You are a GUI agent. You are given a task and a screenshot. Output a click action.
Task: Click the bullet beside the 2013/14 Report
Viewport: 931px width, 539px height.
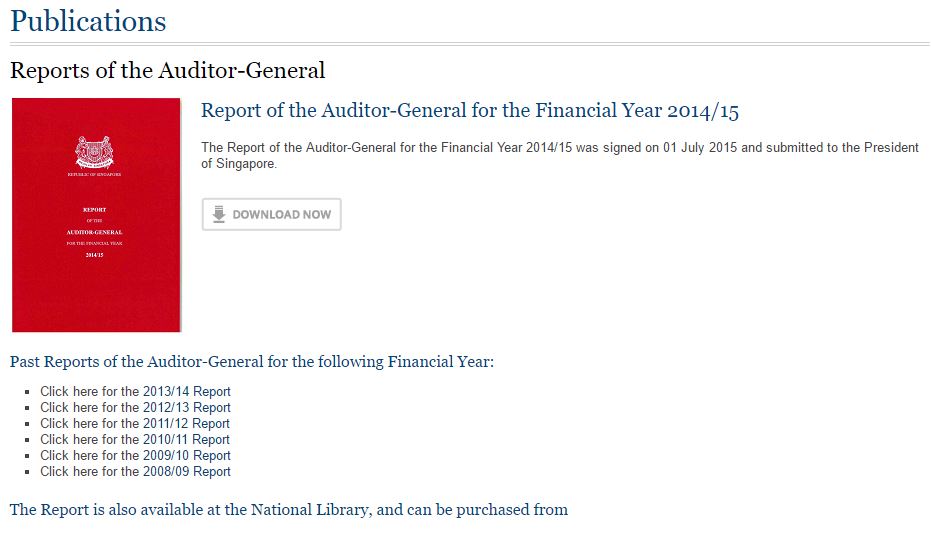[27, 392]
